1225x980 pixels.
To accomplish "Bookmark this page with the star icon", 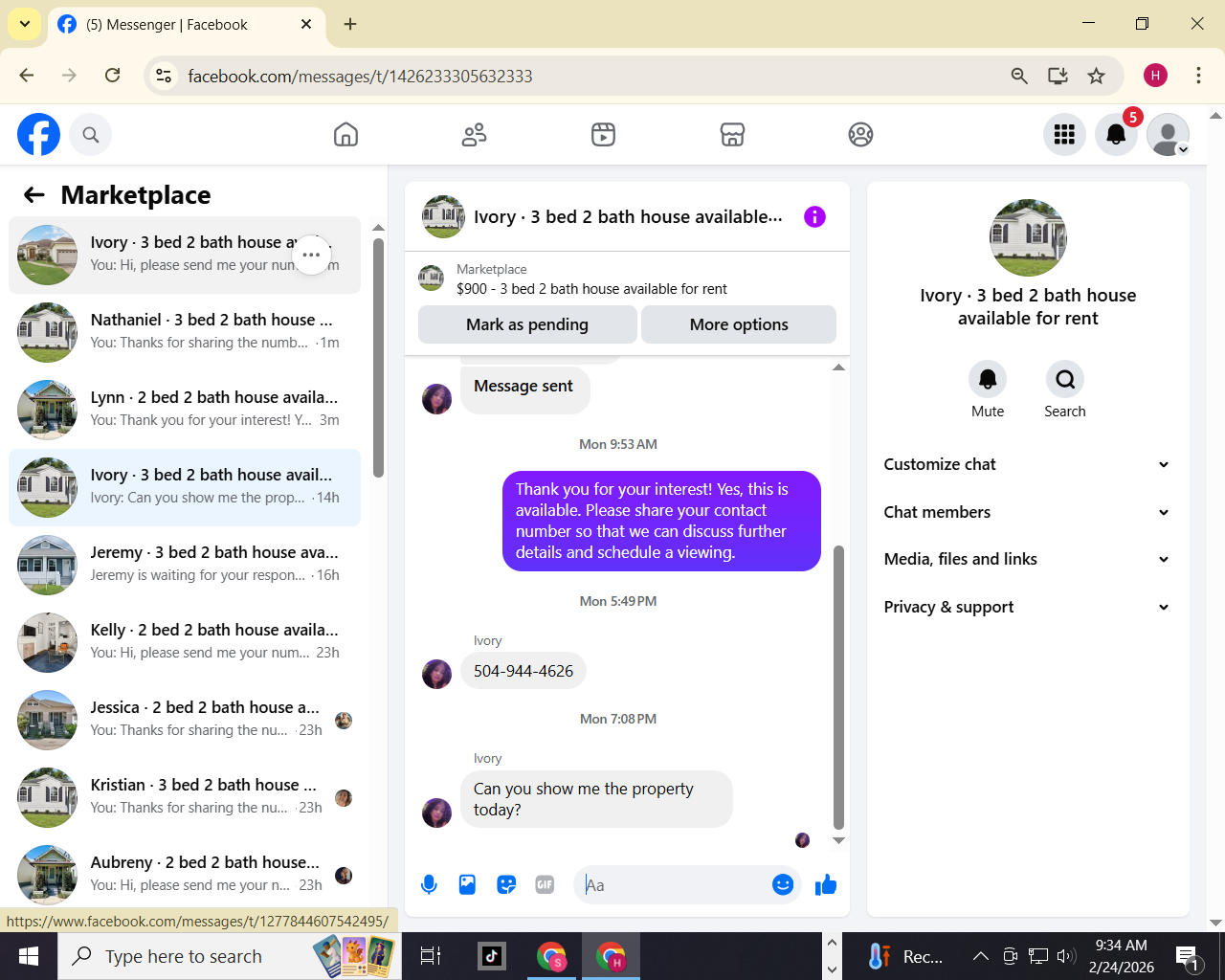I will 1097,76.
